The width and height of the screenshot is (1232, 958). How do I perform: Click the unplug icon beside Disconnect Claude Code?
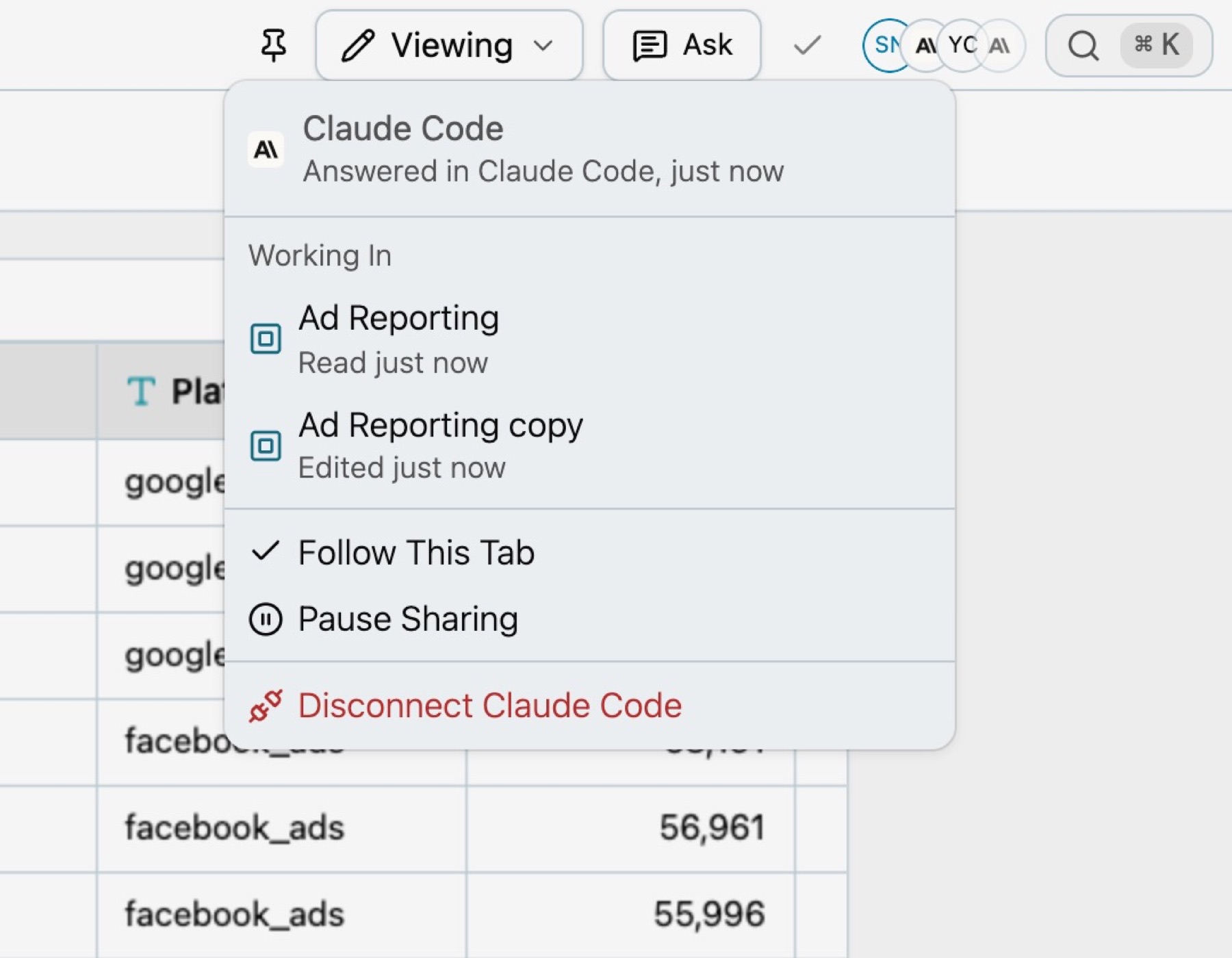[x=266, y=706]
